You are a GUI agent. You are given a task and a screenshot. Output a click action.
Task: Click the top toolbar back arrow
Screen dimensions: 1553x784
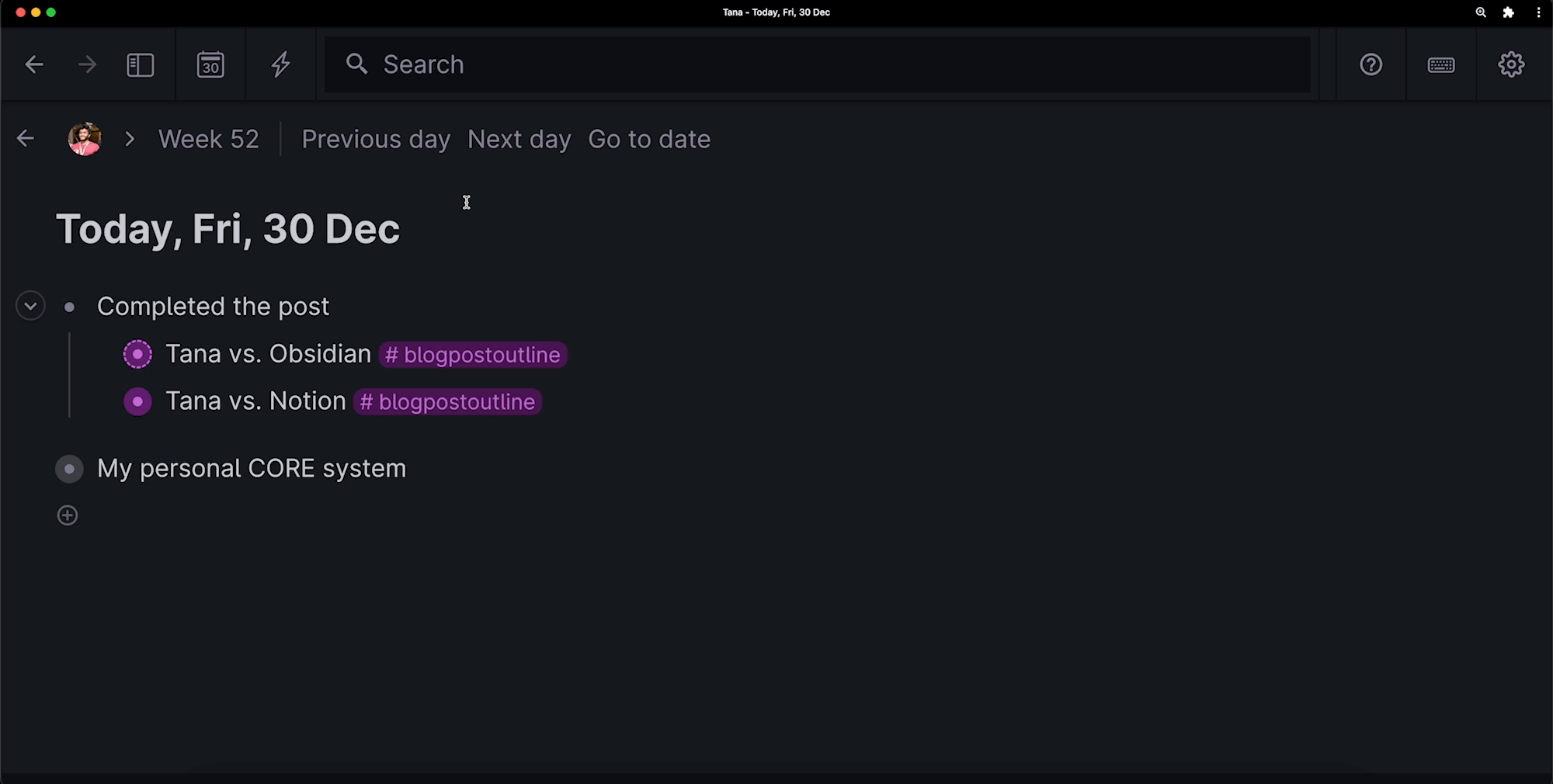coord(34,64)
